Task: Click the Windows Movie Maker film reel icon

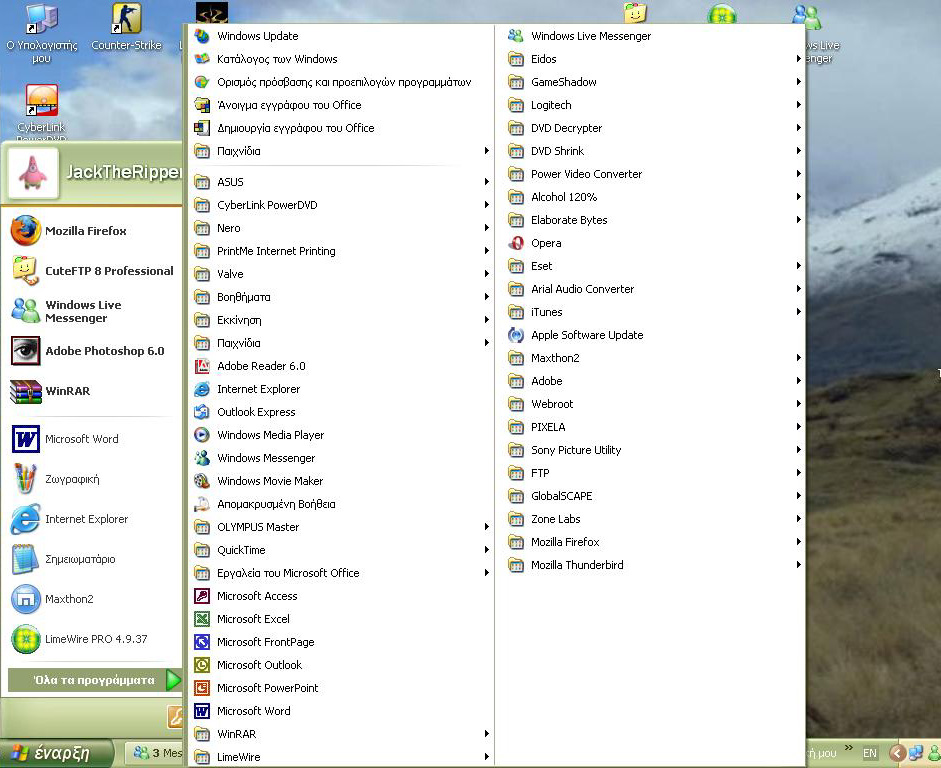Action: coord(202,481)
